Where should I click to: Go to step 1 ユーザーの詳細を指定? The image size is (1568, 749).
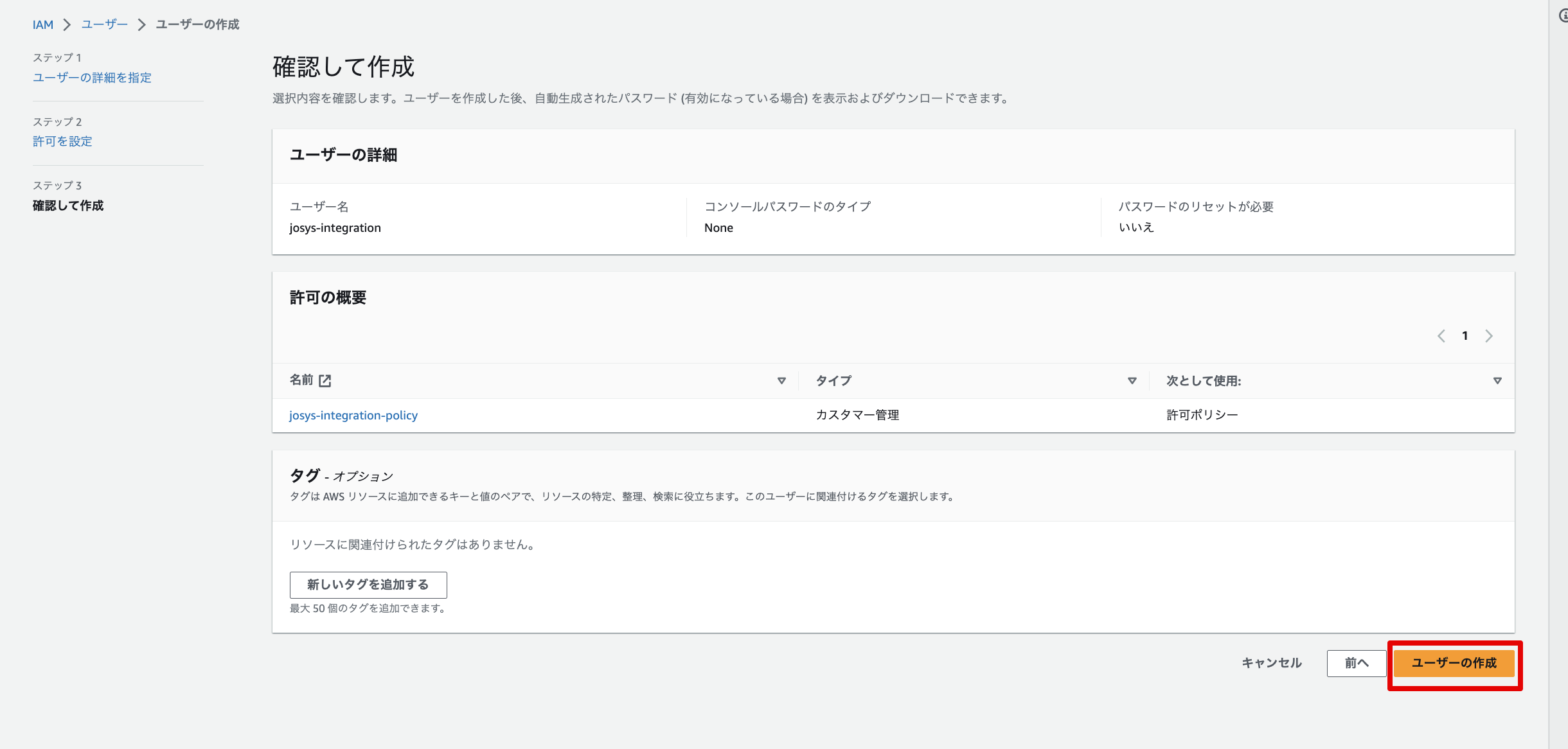tap(92, 78)
